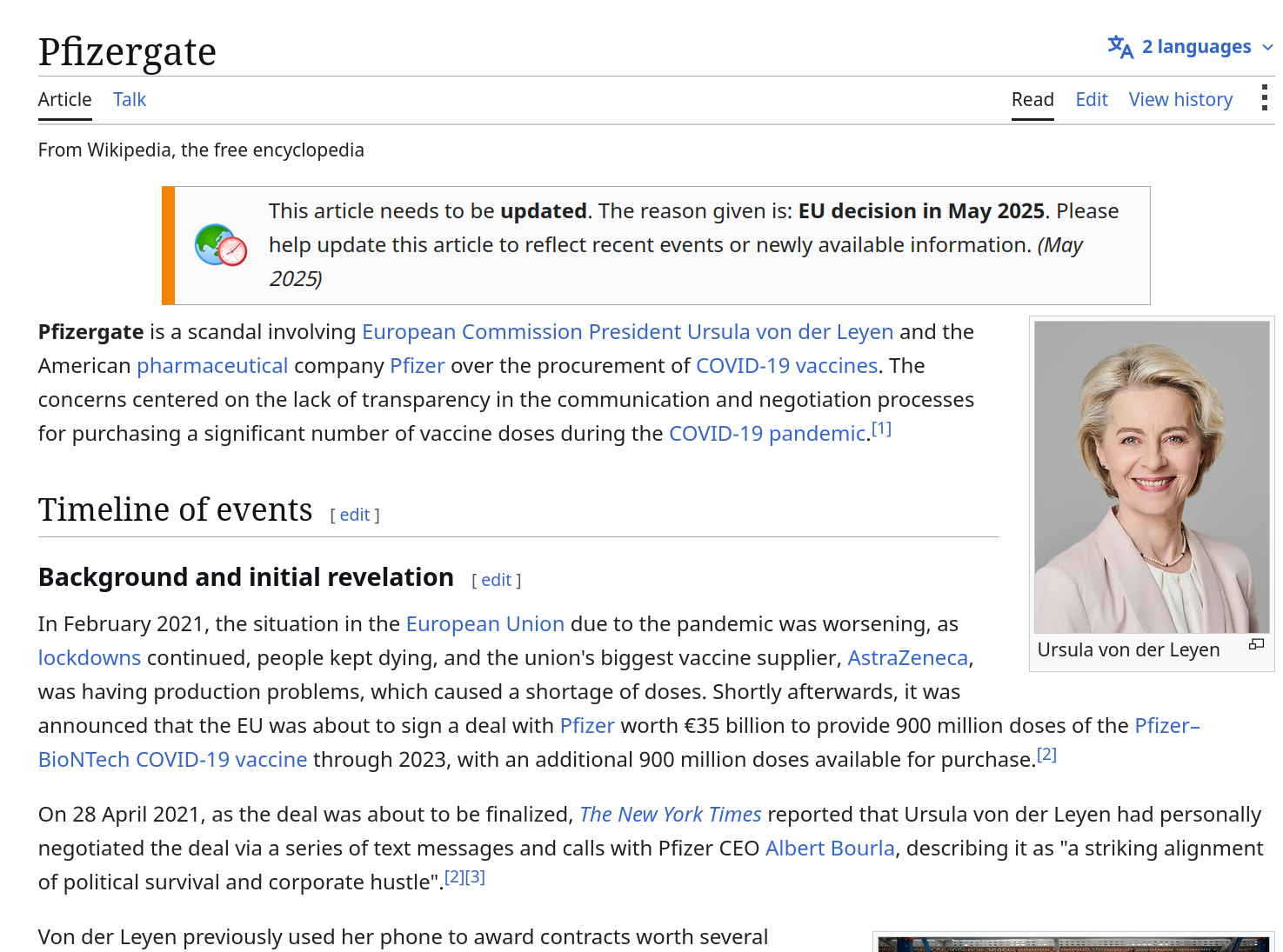Follow the Albert Bourla link

(830, 849)
